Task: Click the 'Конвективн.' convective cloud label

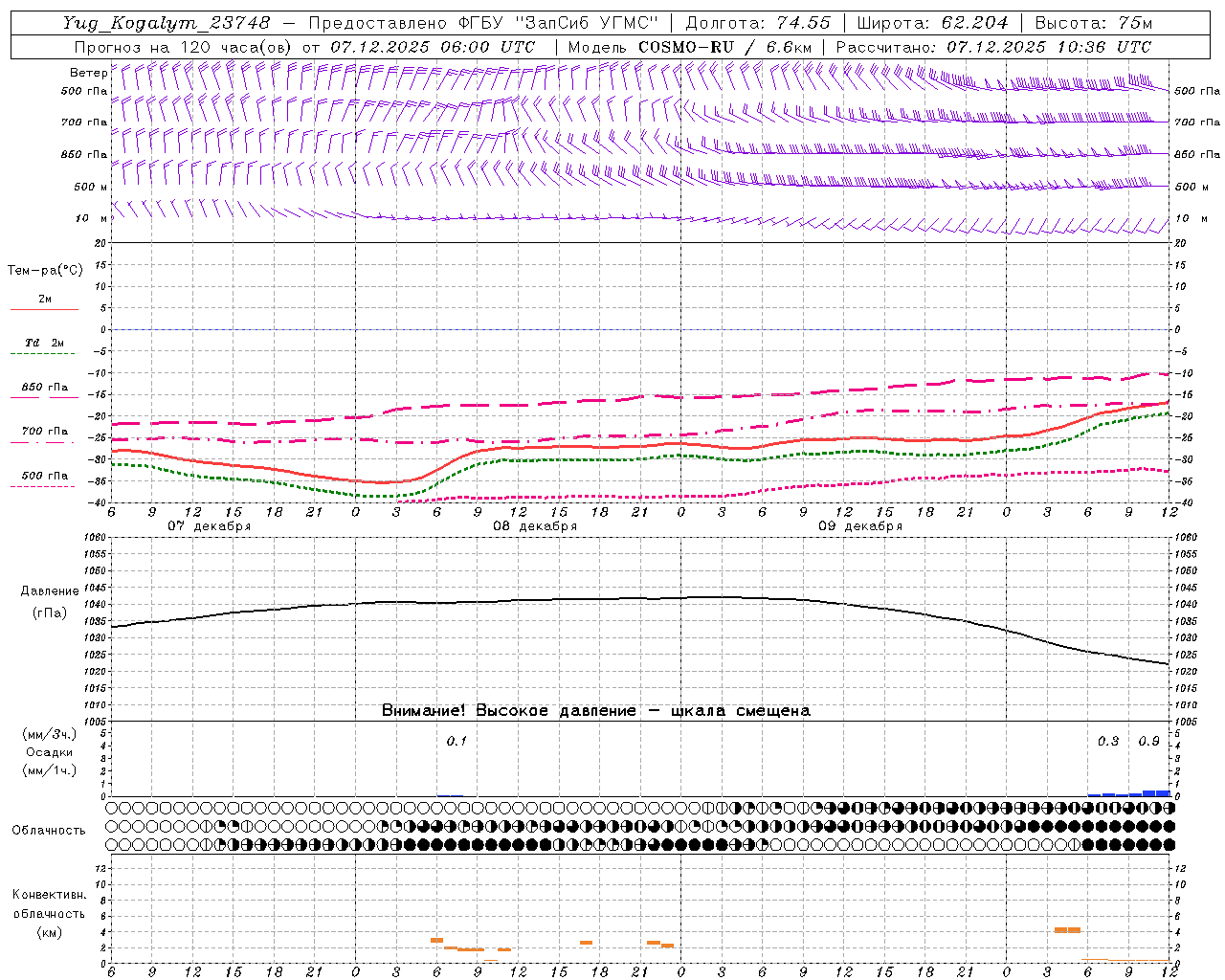Action: tap(49, 895)
